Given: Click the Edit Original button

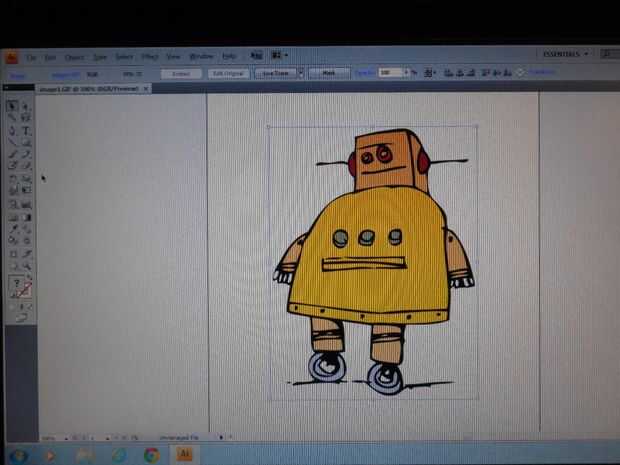Looking at the screenshot, I should click(x=229, y=74).
